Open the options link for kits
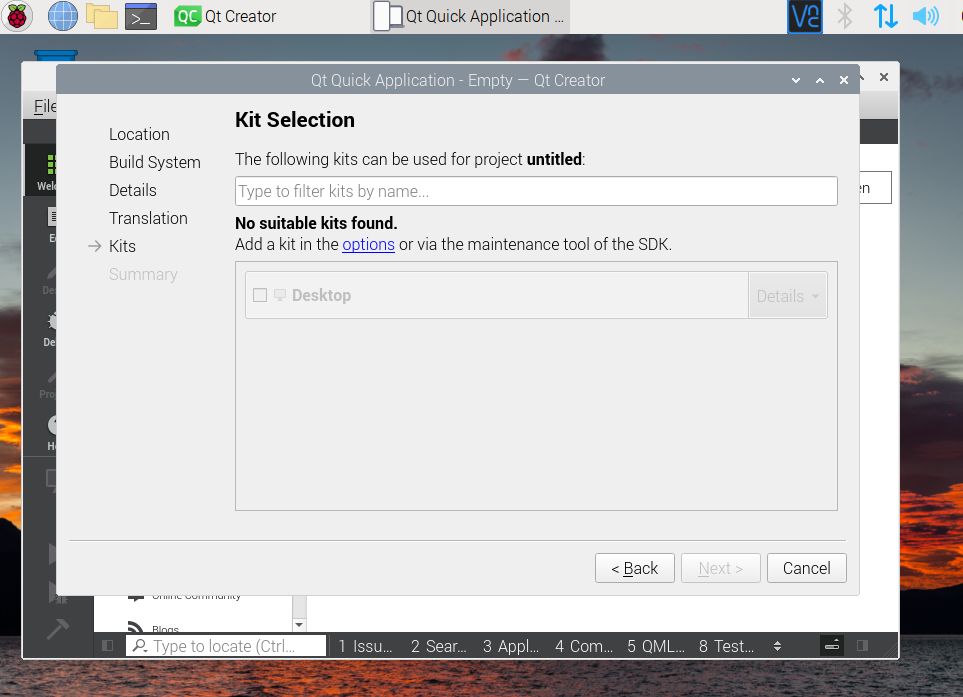Image resolution: width=963 pixels, height=697 pixels. (368, 244)
